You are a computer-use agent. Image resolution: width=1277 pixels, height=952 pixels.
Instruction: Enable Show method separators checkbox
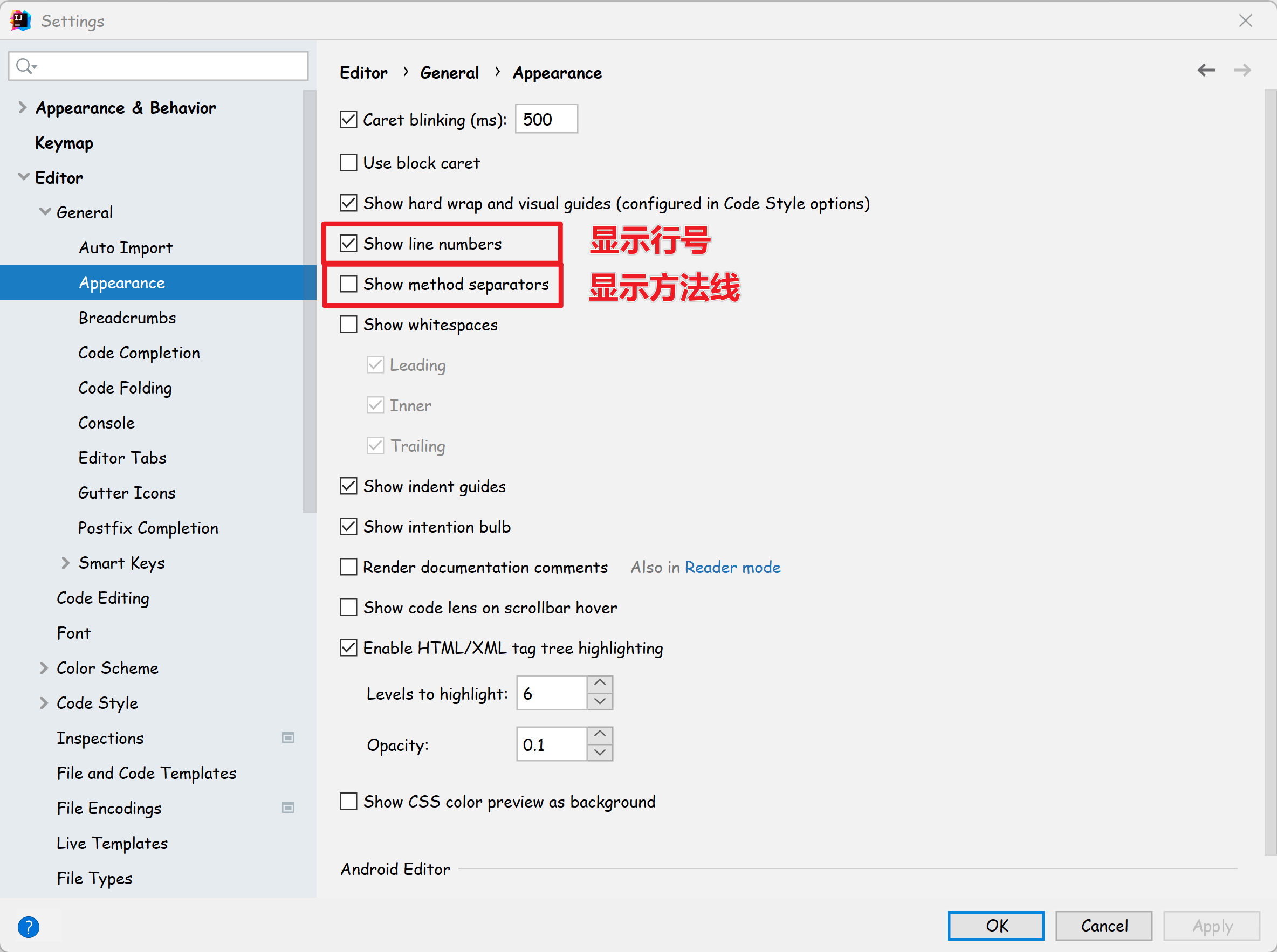[348, 284]
